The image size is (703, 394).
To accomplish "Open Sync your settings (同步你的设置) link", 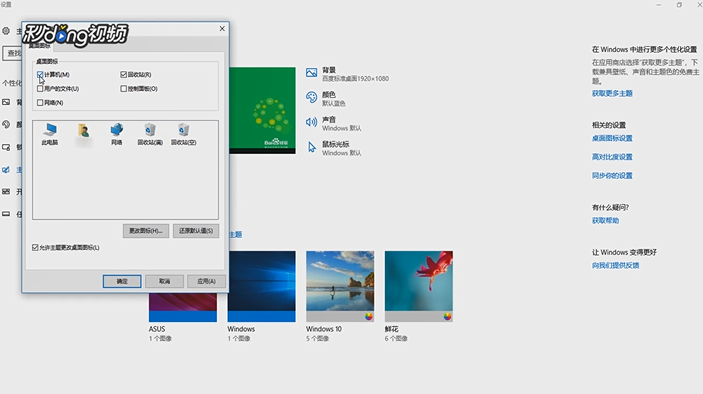I will coord(612,175).
